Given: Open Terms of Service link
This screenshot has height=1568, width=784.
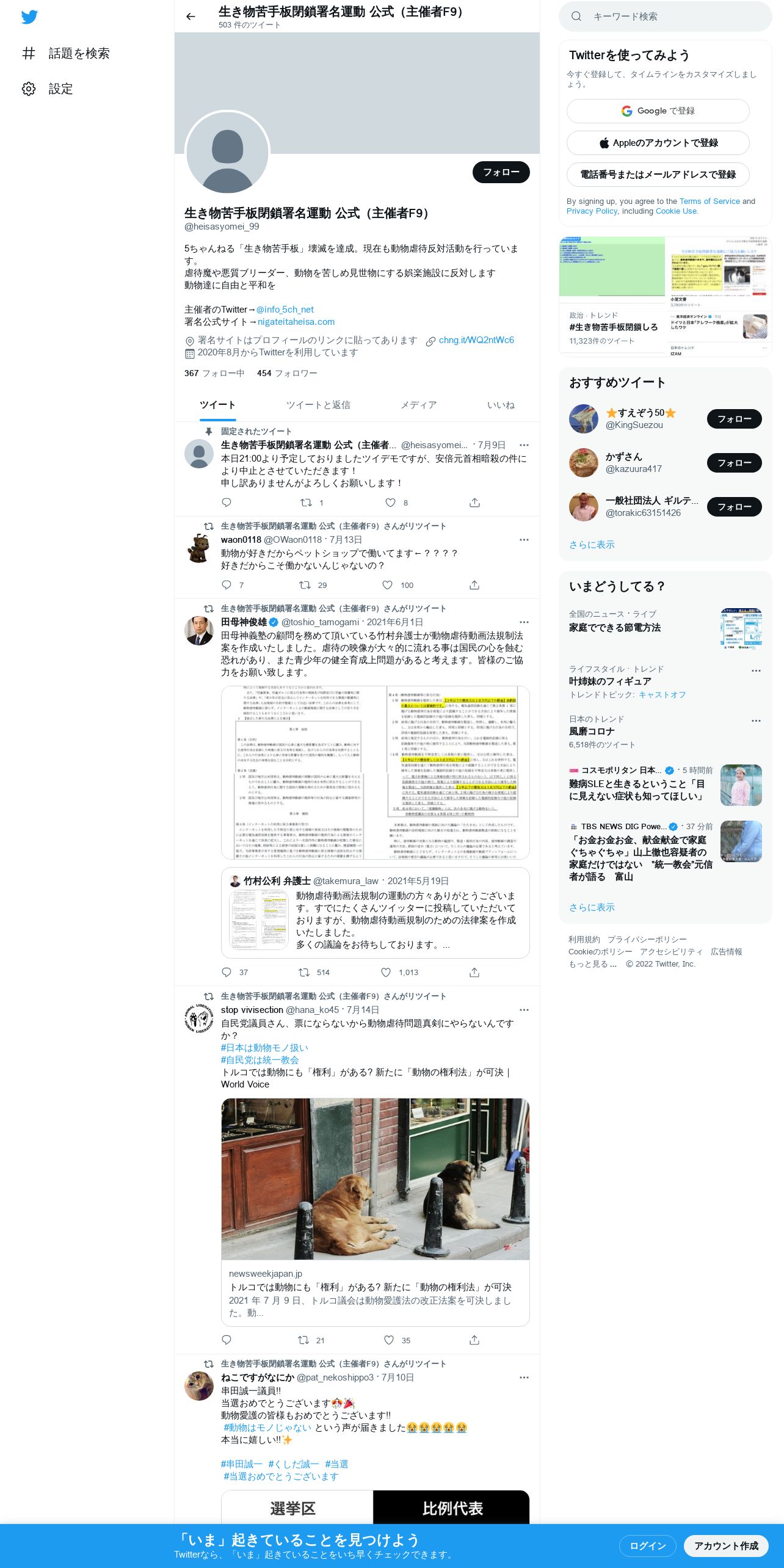Looking at the screenshot, I should tap(710, 201).
